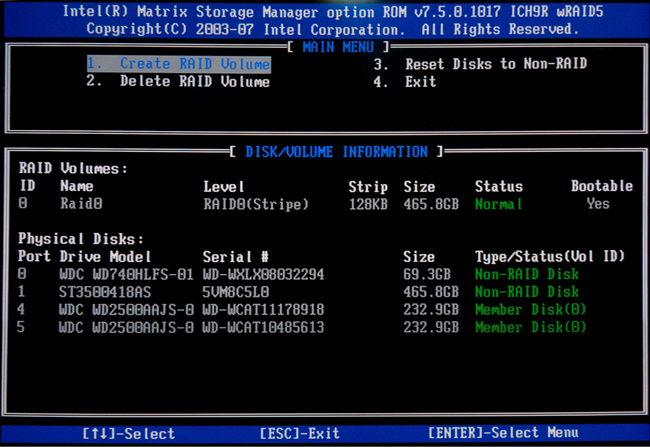
Task: Select Create RAID Volume menu option
Action: [x=179, y=64]
